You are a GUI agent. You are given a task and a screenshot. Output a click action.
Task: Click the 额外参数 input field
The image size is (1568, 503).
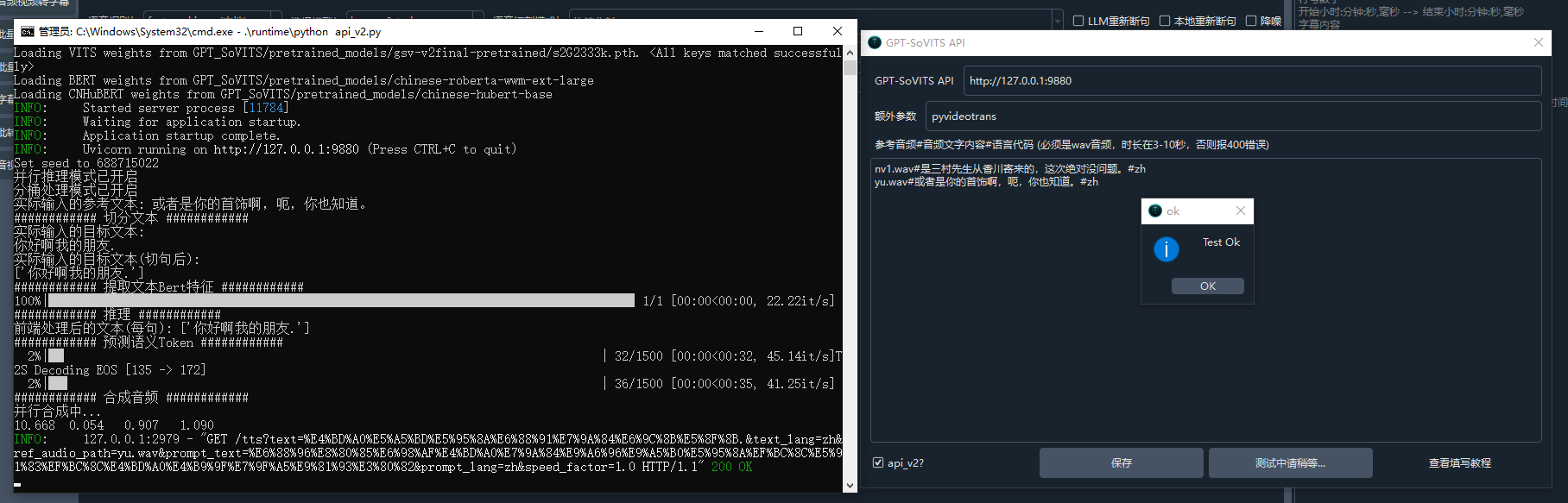1233,116
